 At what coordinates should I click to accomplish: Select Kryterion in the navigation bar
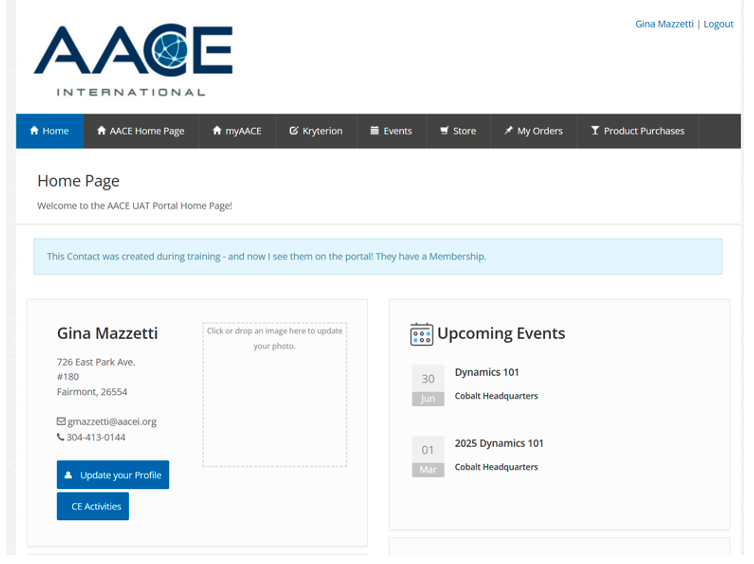[x=316, y=131]
